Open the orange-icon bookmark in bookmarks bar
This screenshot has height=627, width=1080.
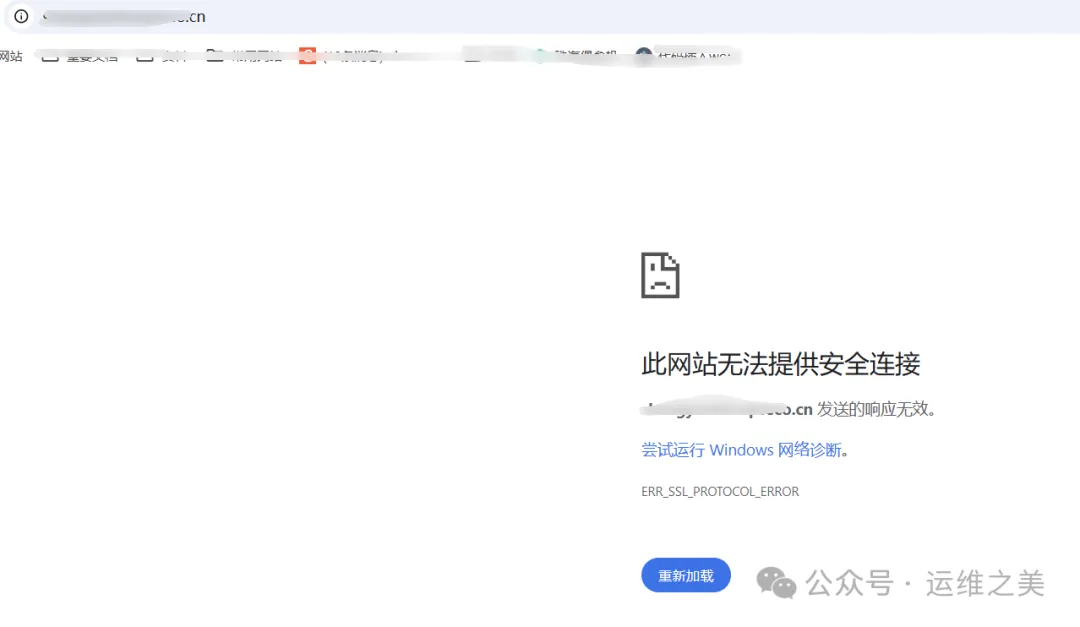point(307,56)
